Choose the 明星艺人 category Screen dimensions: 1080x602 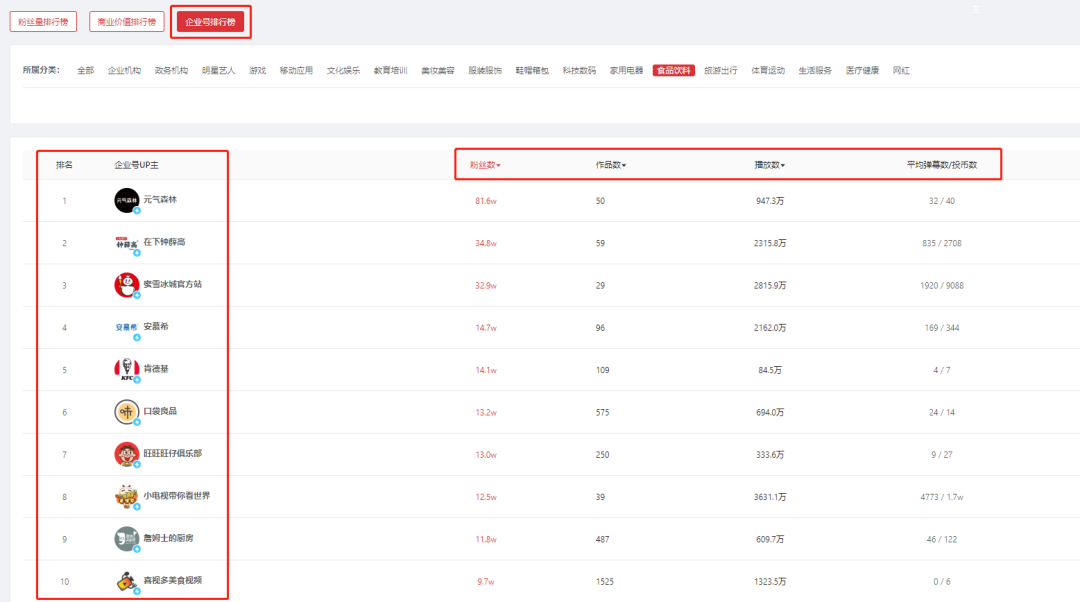click(x=218, y=70)
